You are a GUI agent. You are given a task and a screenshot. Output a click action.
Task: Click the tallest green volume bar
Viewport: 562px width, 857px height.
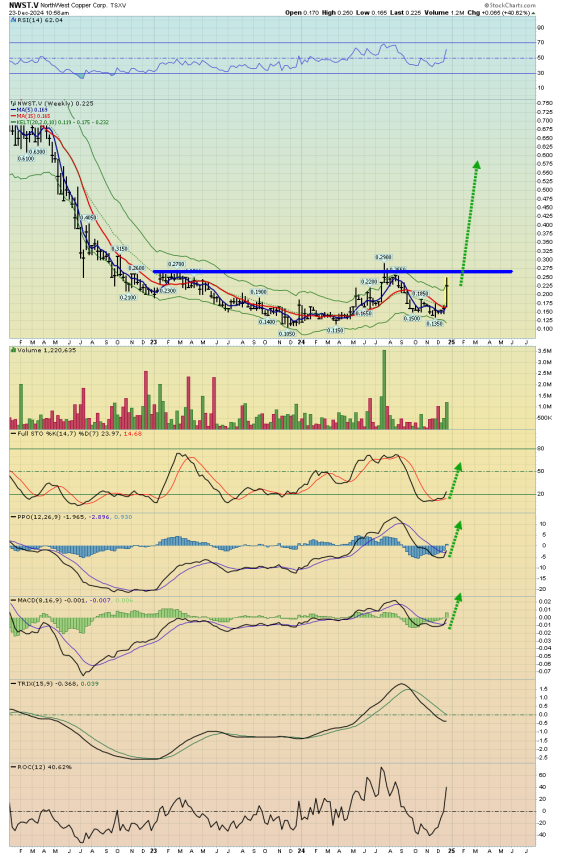point(384,389)
